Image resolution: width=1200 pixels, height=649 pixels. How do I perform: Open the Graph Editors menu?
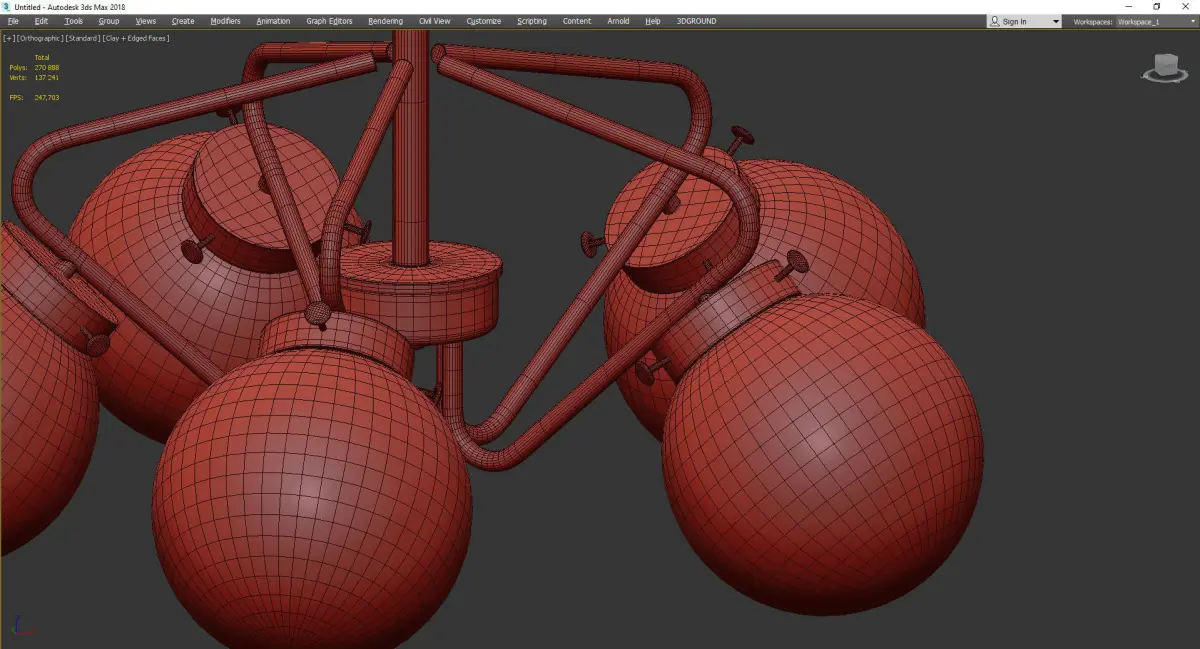[x=329, y=21]
